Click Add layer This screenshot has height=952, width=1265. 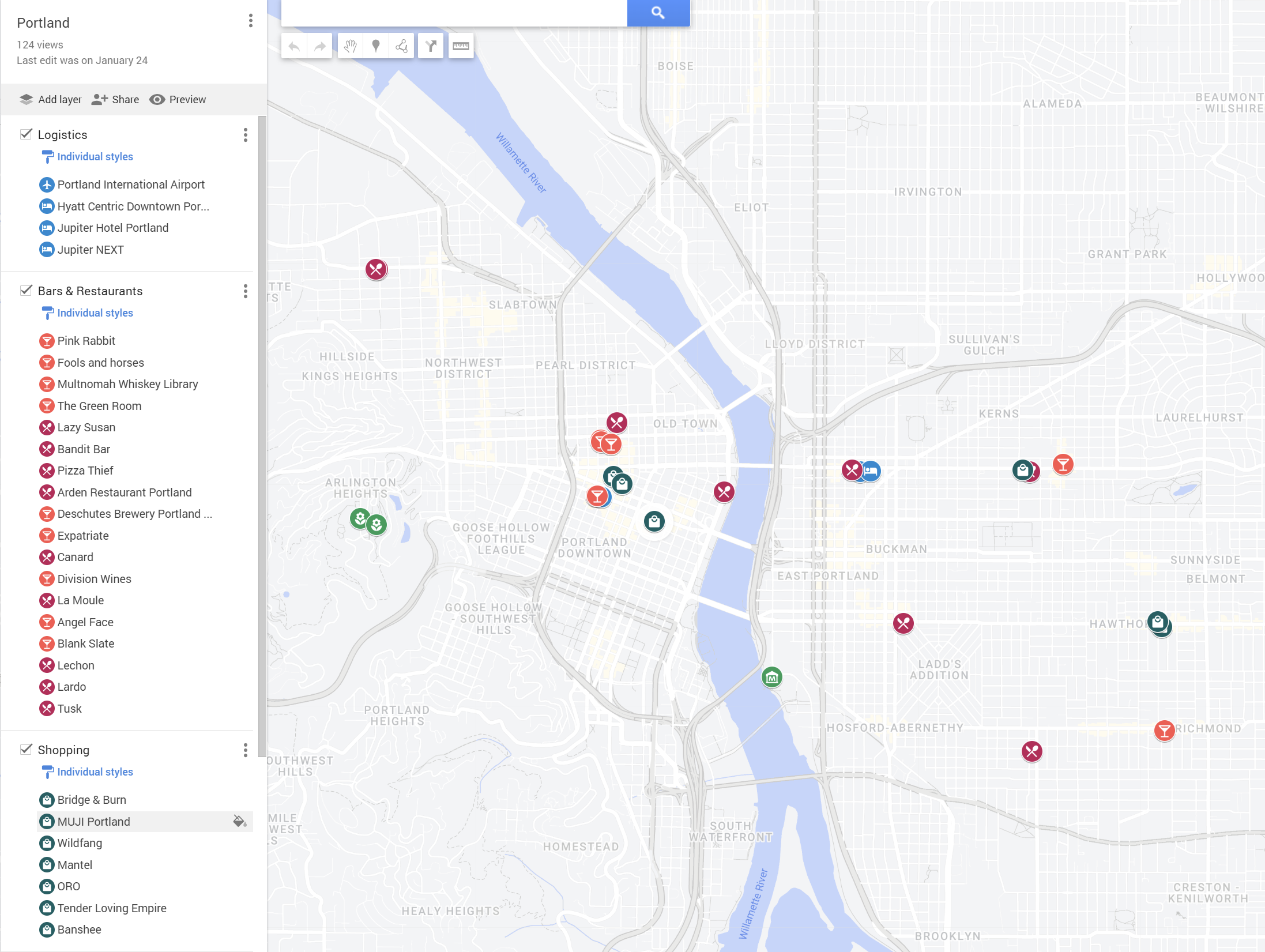tap(50, 99)
